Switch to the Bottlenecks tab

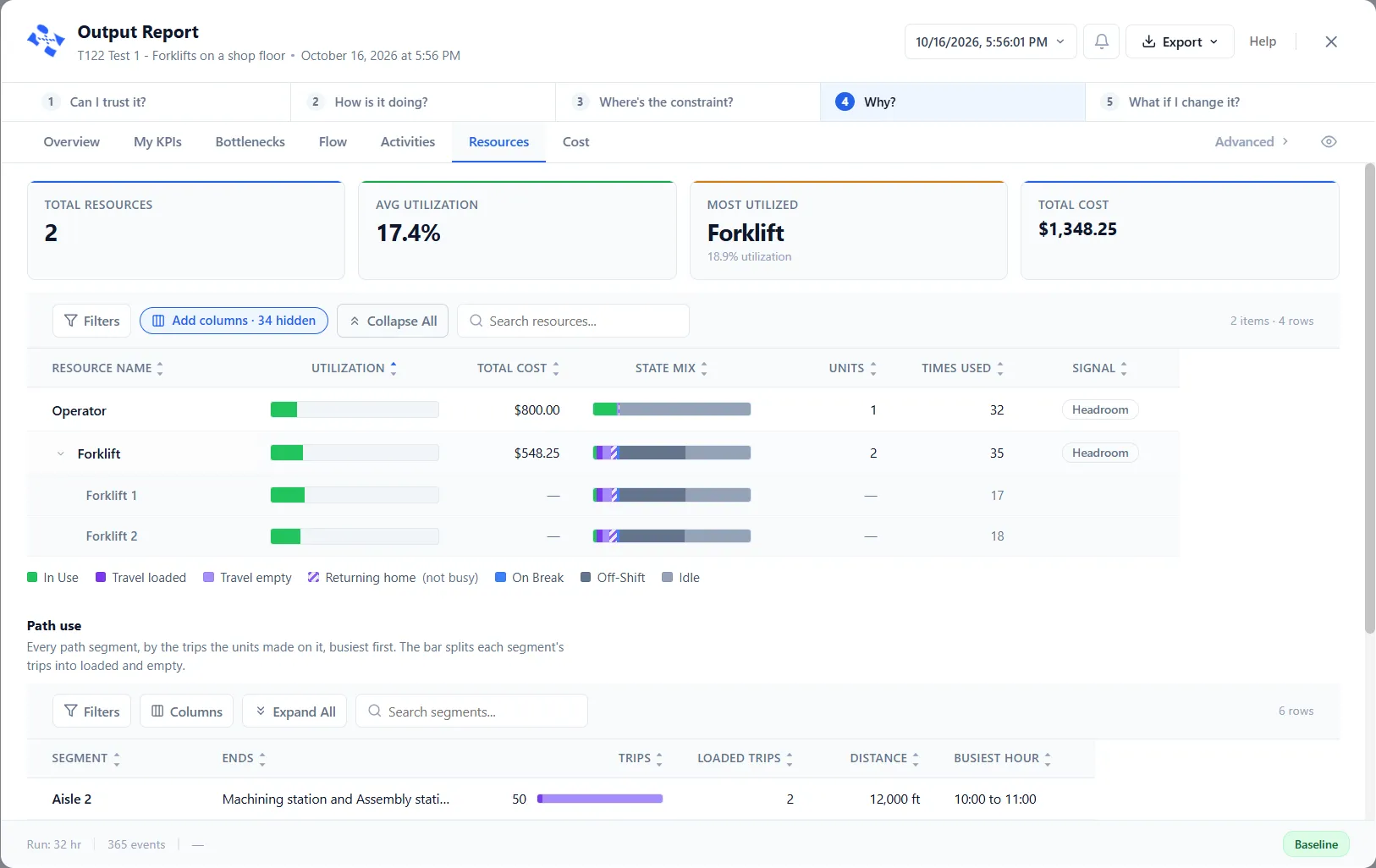coord(250,142)
